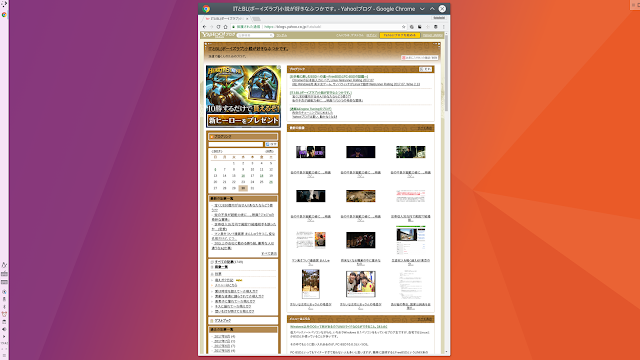Viewport: 640px width, 360px height.
Task: Bookmark this page with the star icon
Action: click(404, 27)
